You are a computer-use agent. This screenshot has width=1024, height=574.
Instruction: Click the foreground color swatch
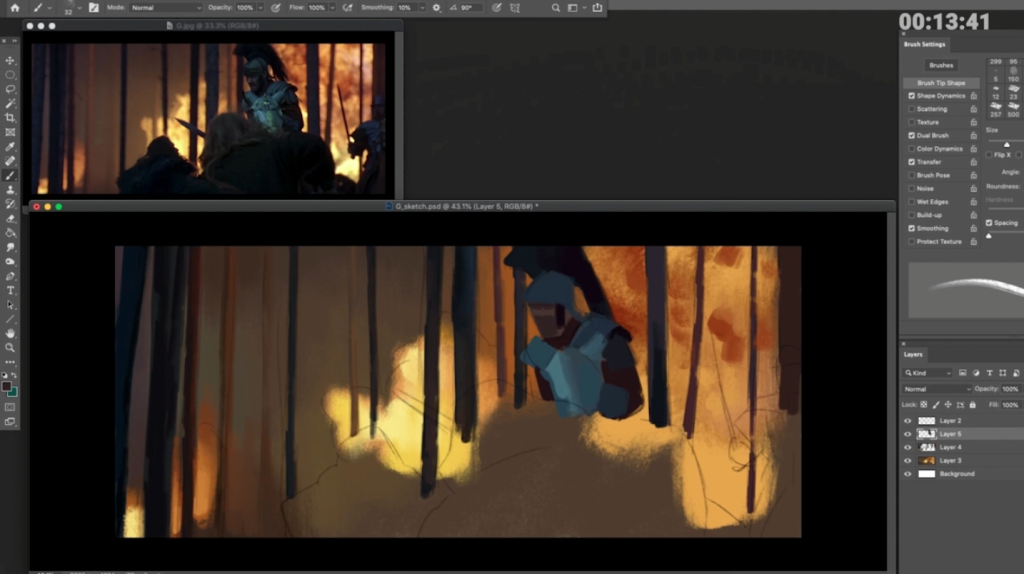pyautogui.click(x=7, y=386)
